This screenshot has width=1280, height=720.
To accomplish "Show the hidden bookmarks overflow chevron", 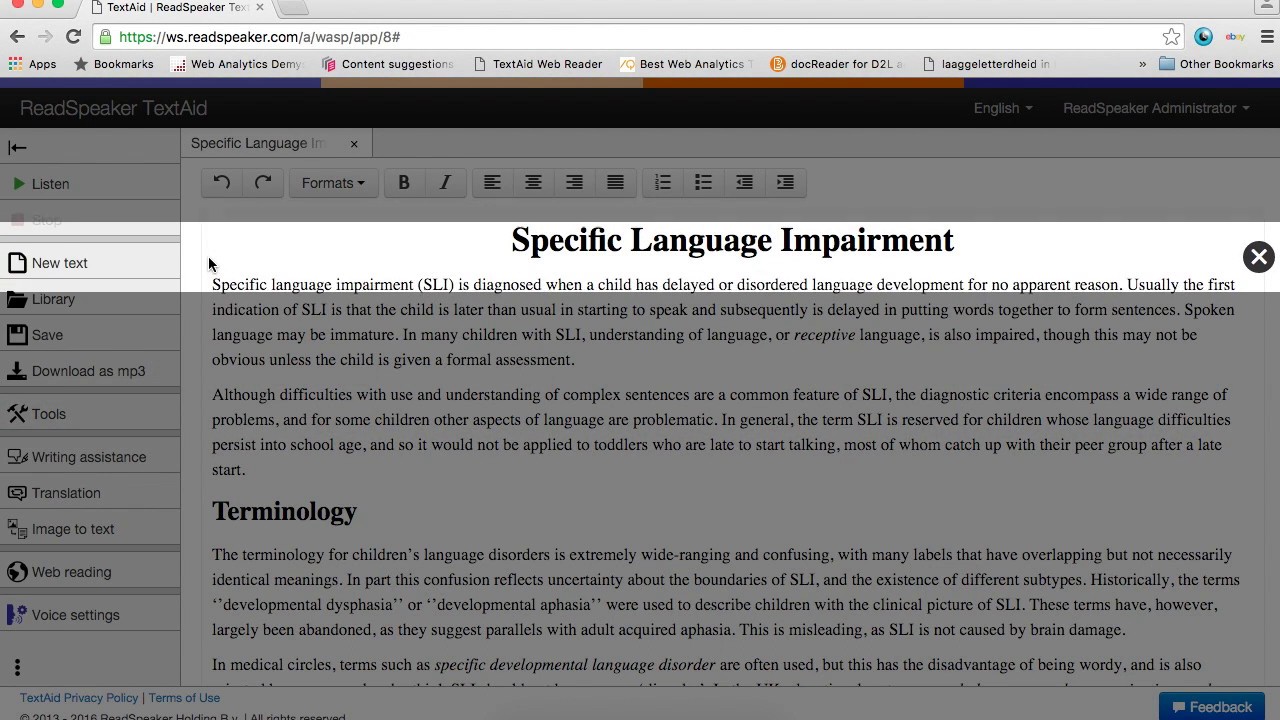I will 1142,64.
